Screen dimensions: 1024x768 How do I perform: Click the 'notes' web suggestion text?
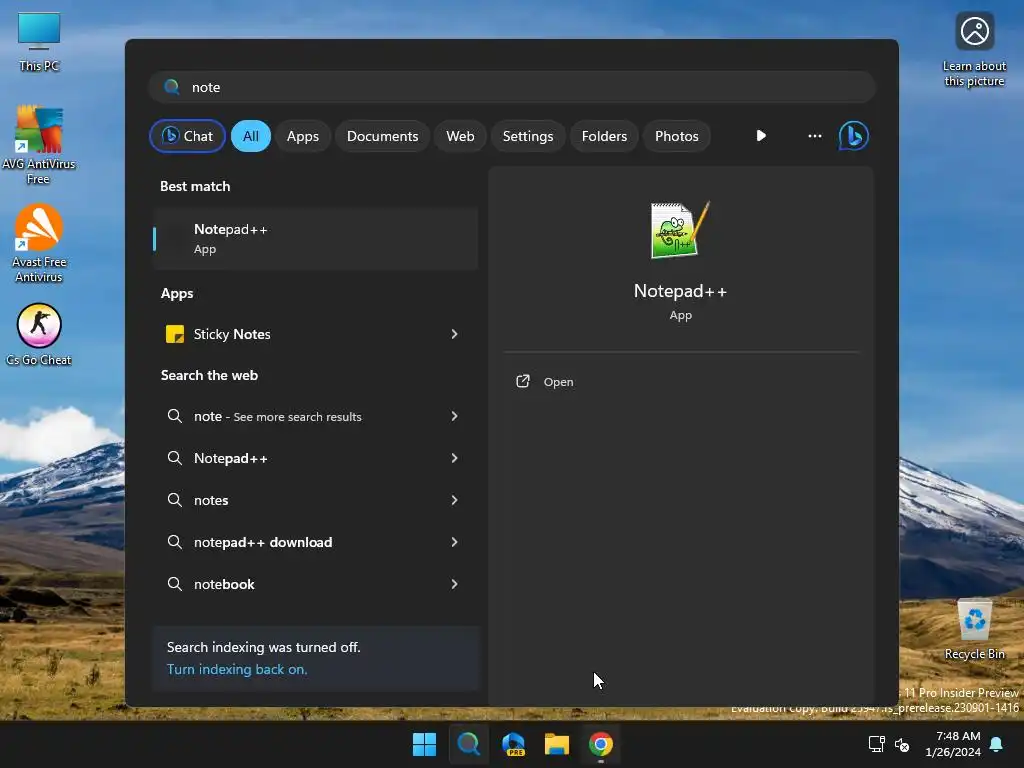pos(211,500)
